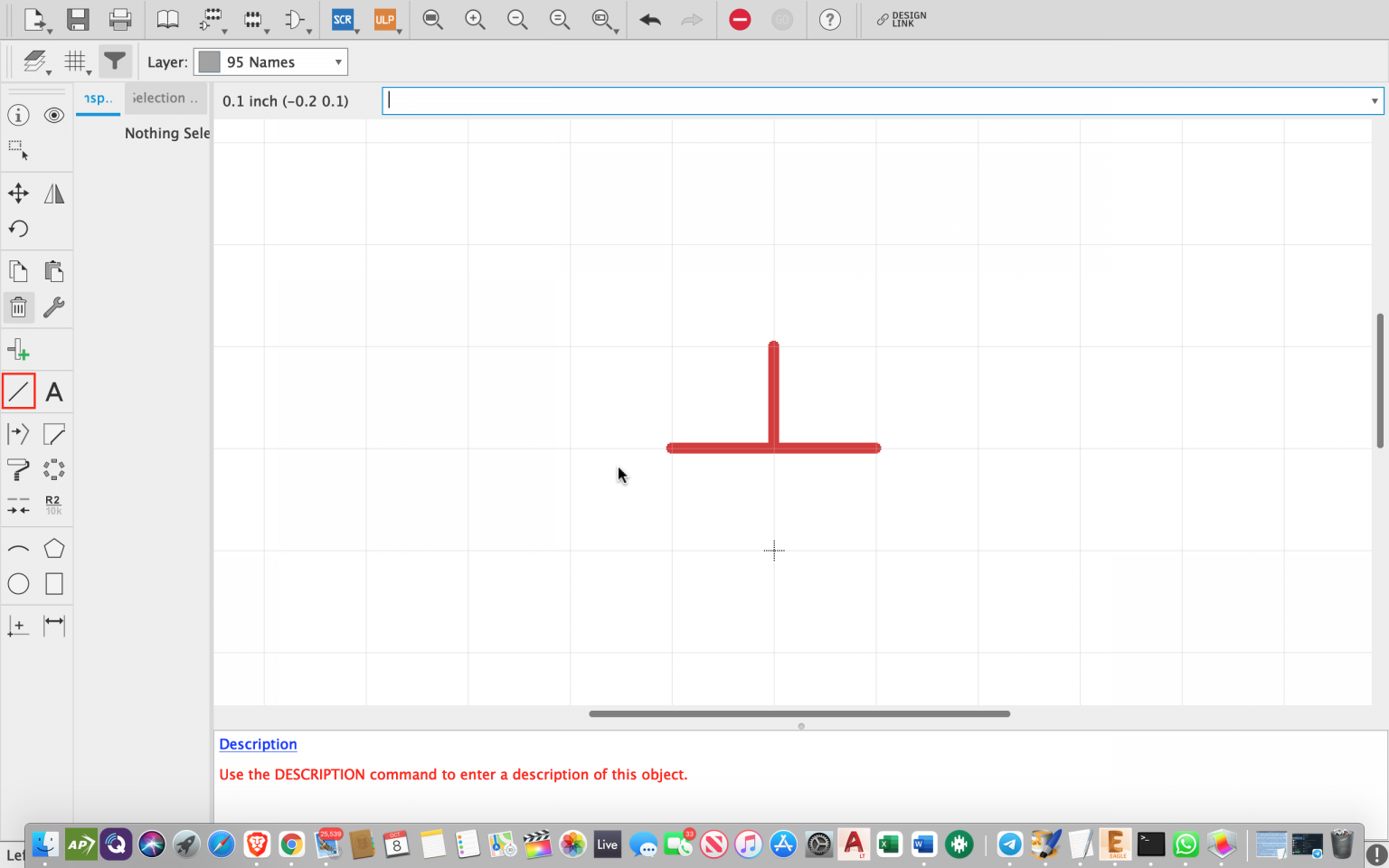Expand the command line history arrow
The image size is (1389, 868).
(x=1374, y=101)
